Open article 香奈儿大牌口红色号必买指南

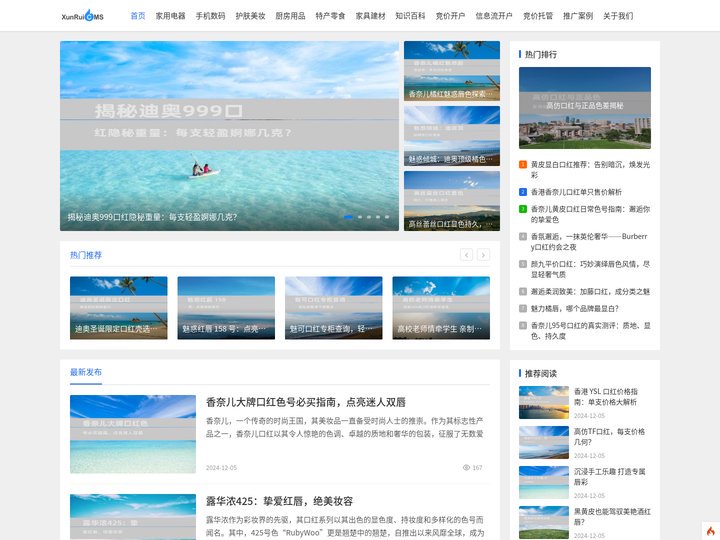306,402
